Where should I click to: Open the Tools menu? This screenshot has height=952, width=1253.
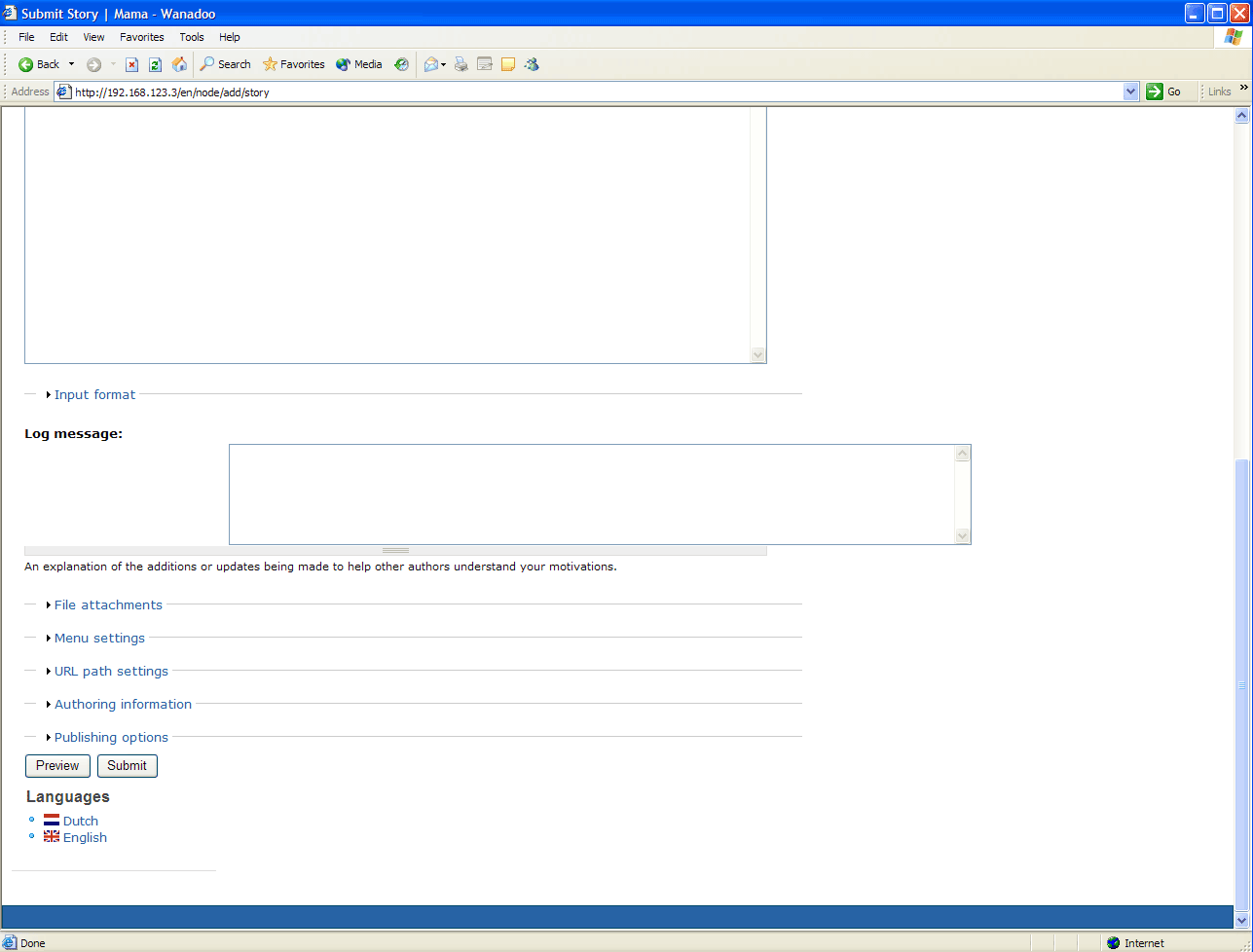[192, 37]
